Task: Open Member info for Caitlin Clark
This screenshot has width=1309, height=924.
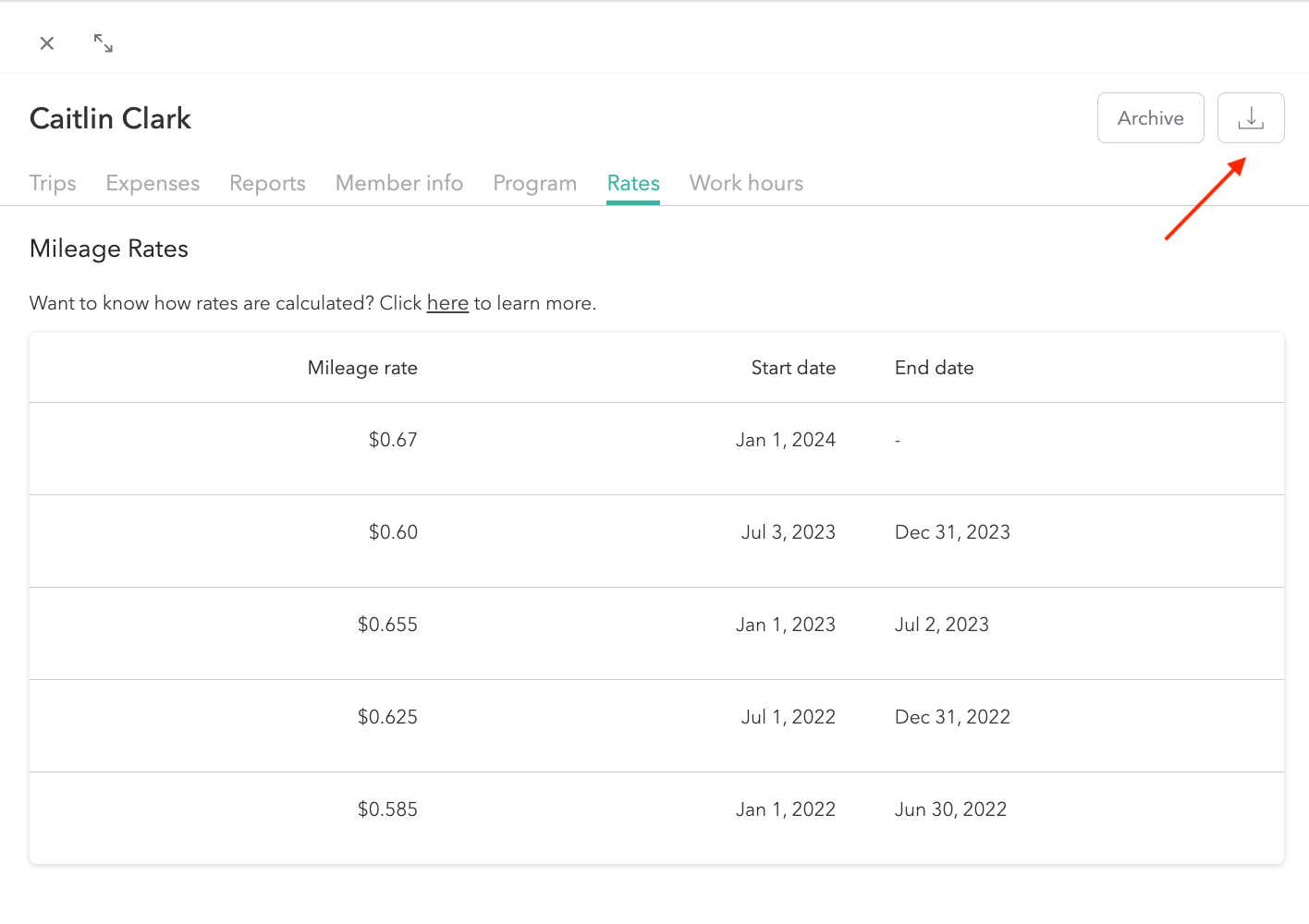Action: tap(399, 183)
